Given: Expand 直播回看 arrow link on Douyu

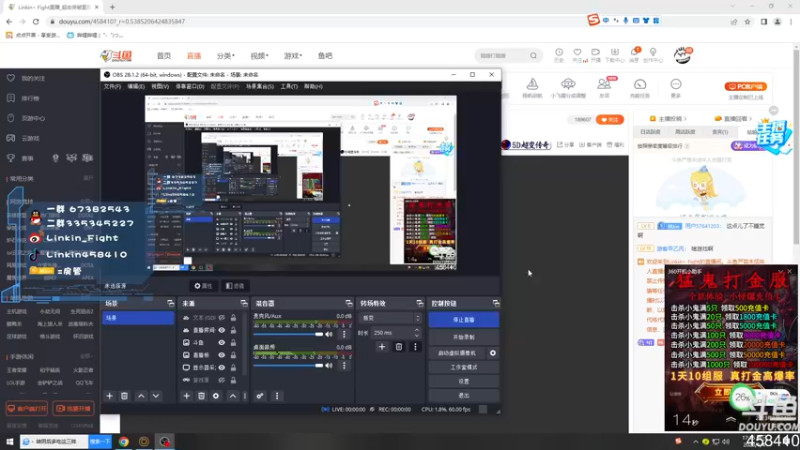Looking at the screenshot, I should coord(733,118).
